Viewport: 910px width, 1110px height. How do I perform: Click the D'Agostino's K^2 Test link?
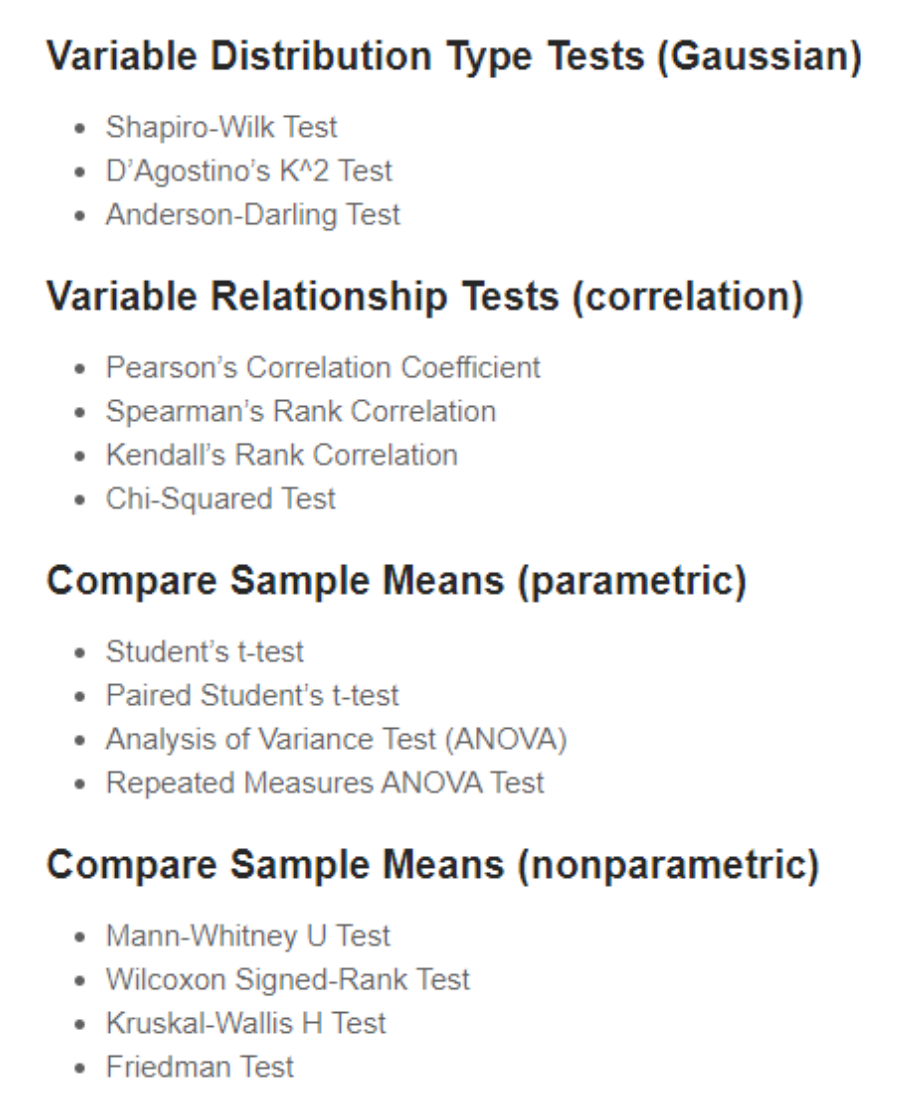click(x=249, y=171)
